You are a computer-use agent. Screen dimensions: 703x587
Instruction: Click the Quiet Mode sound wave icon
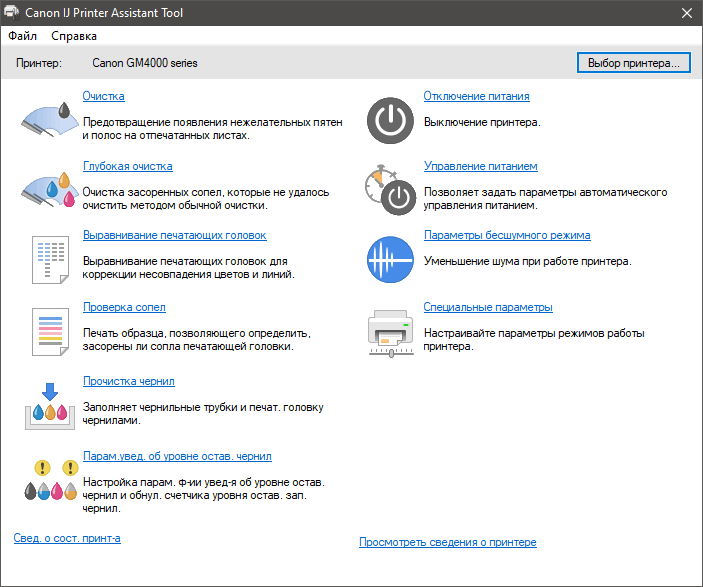(x=389, y=257)
